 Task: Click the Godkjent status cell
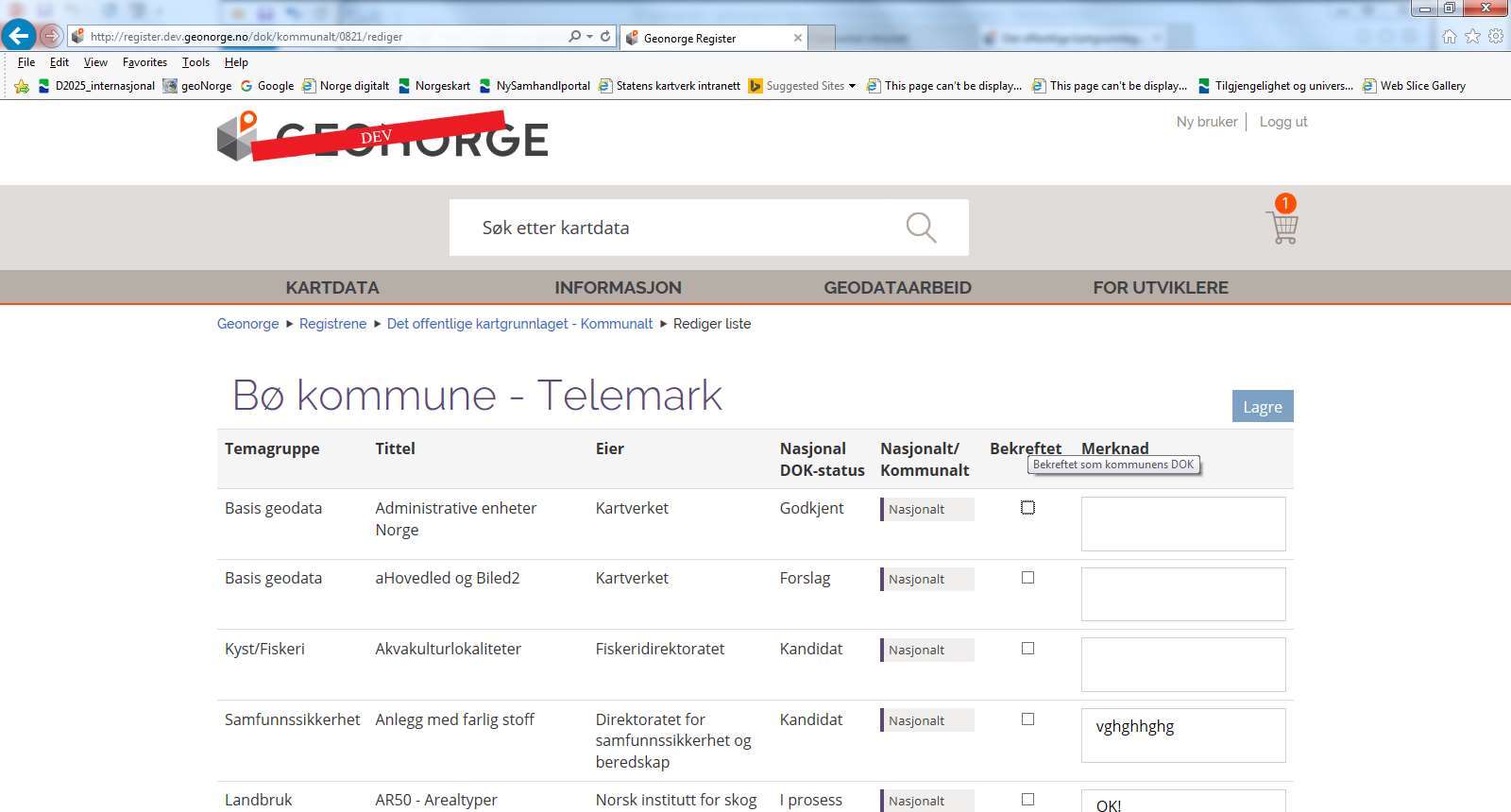812,508
